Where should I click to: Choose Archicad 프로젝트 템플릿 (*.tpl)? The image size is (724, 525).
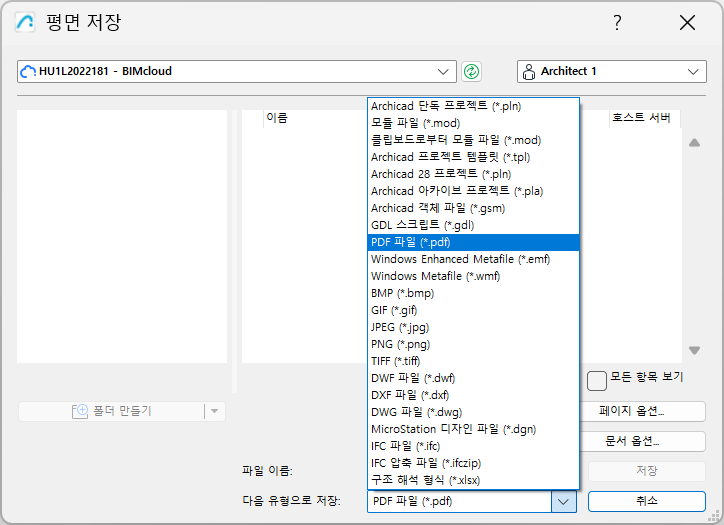[x=473, y=157]
